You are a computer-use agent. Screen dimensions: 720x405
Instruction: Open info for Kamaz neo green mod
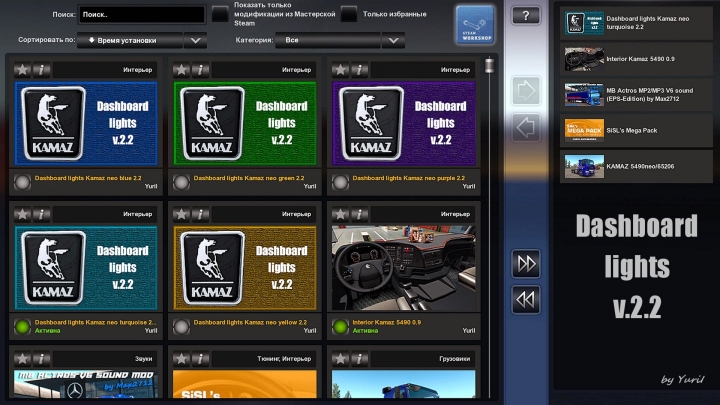pyautogui.click(x=201, y=70)
